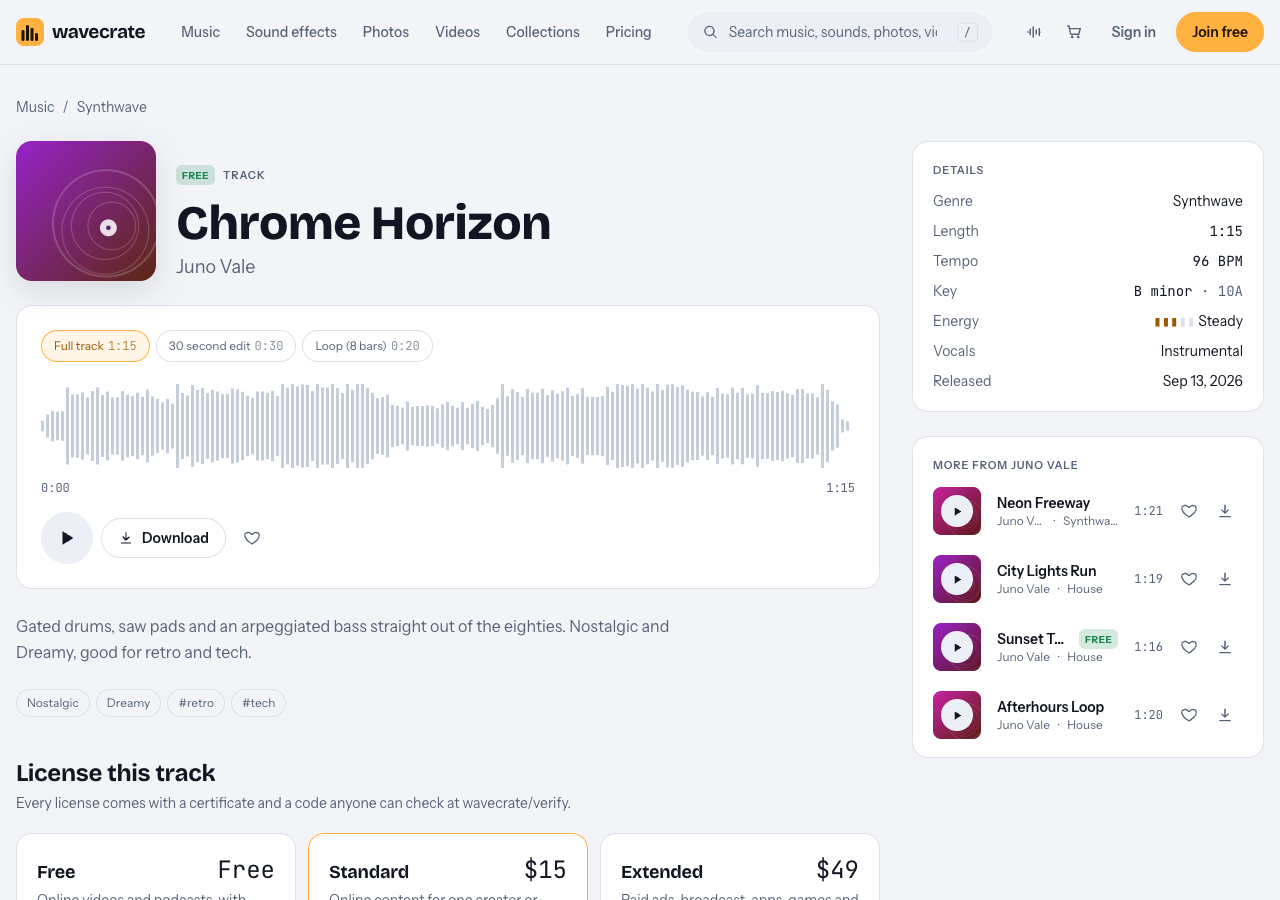Screen dimensions: 1280x900
Task: Go to Synthwave breadcrumb
Action: pyautogui.click(x=112, y=107)
